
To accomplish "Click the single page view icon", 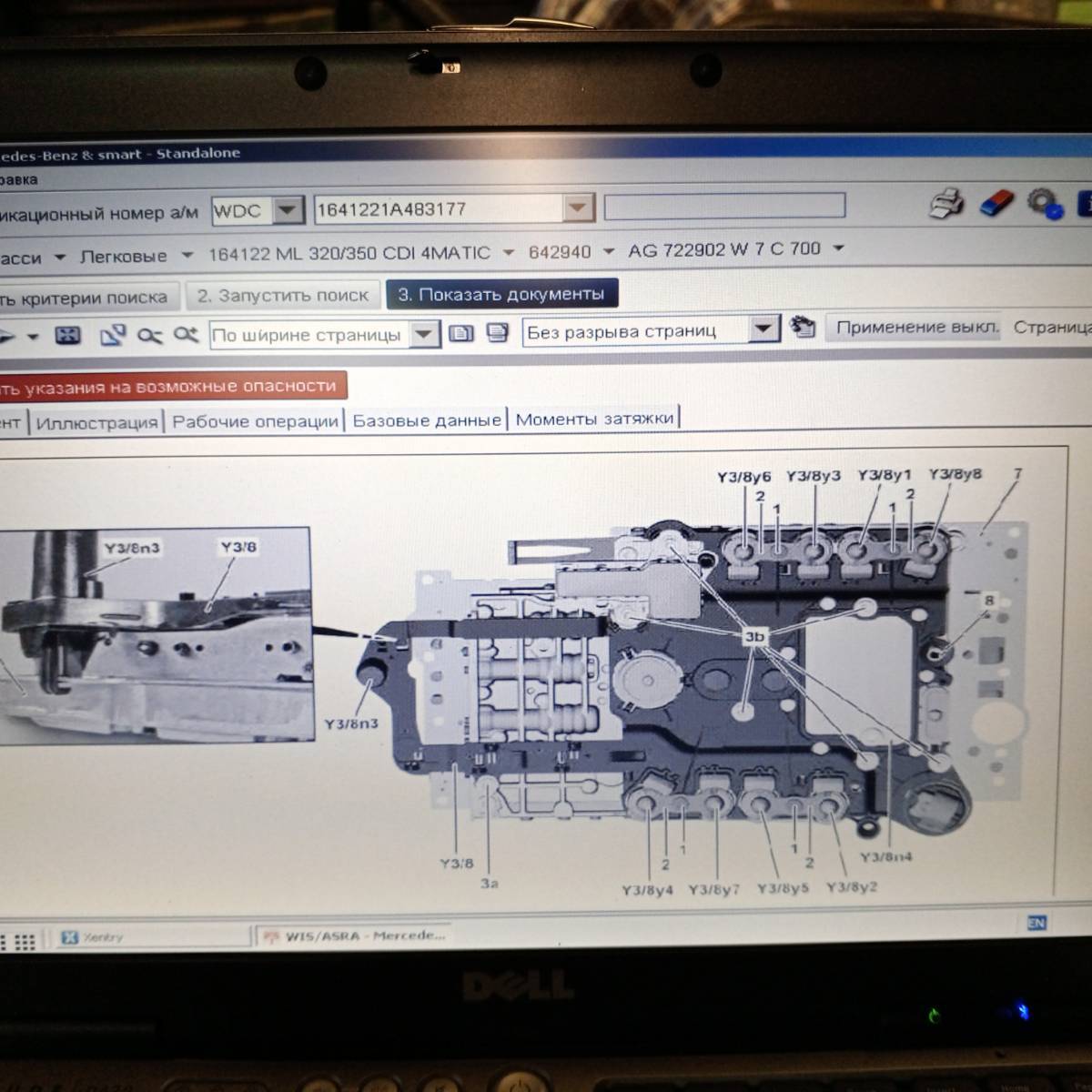I will (x=461, y=334).
